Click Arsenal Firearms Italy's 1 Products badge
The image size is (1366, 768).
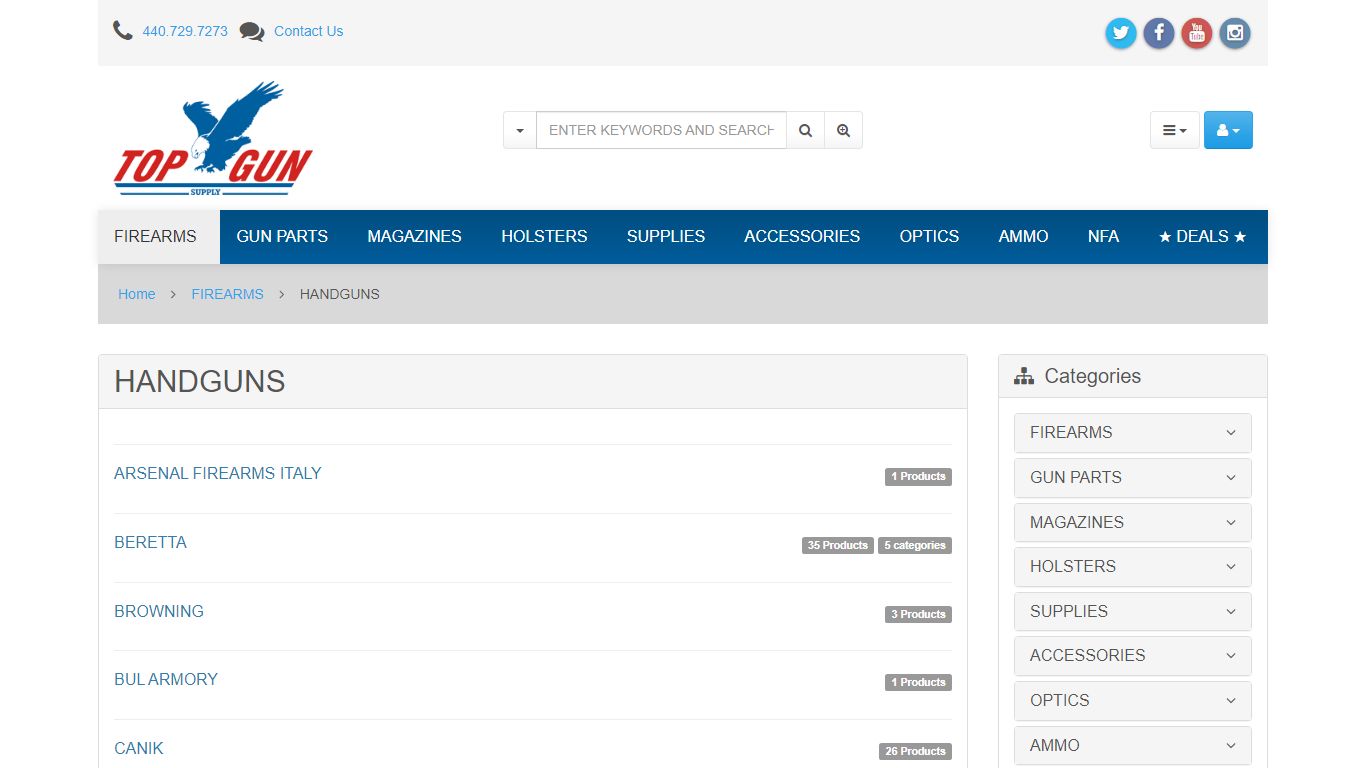pyautogui.click(x=918, y=477)
